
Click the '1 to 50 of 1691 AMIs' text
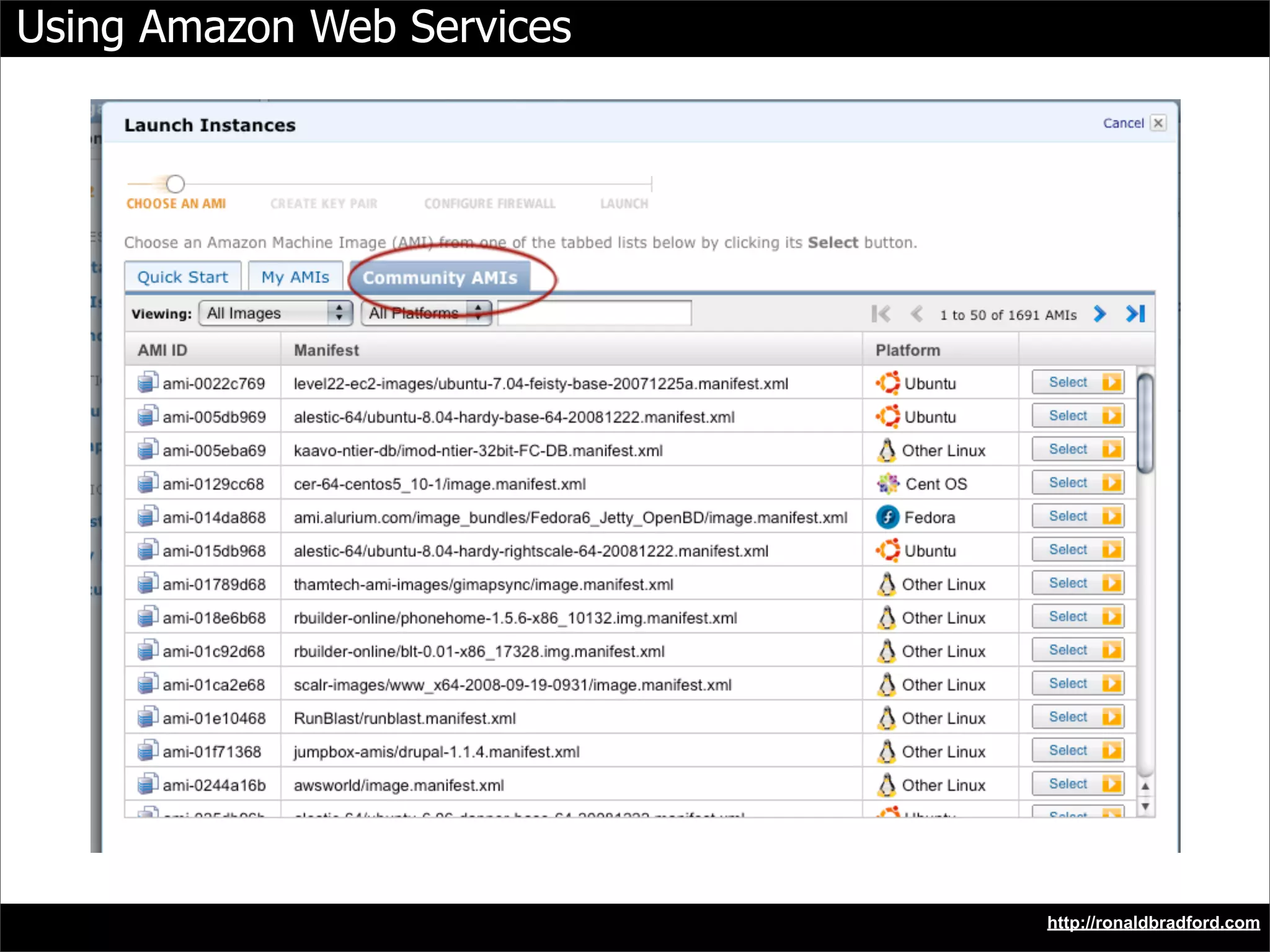click(x=1008, y=315)
